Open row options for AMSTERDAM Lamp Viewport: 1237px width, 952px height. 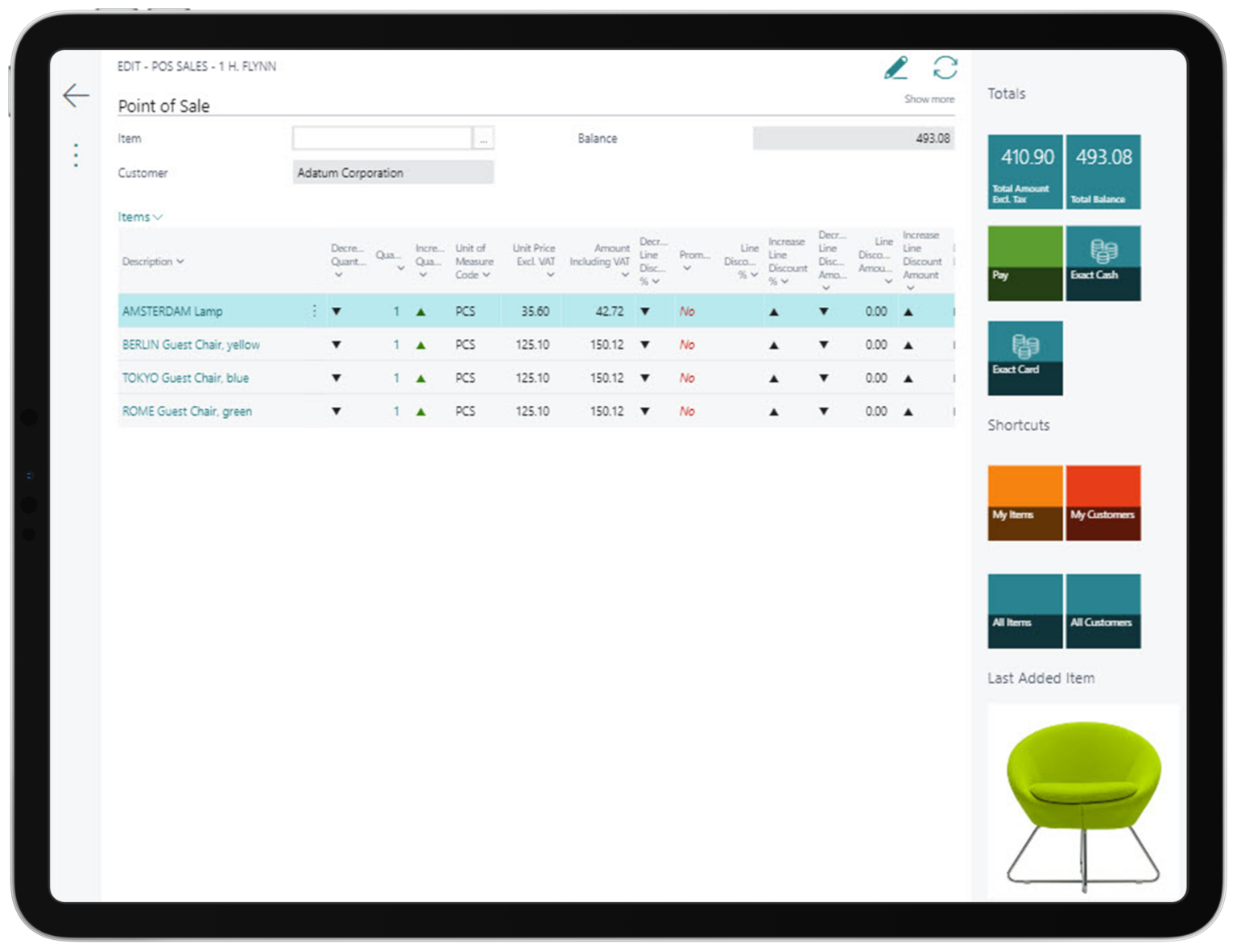tap(314, 311)
